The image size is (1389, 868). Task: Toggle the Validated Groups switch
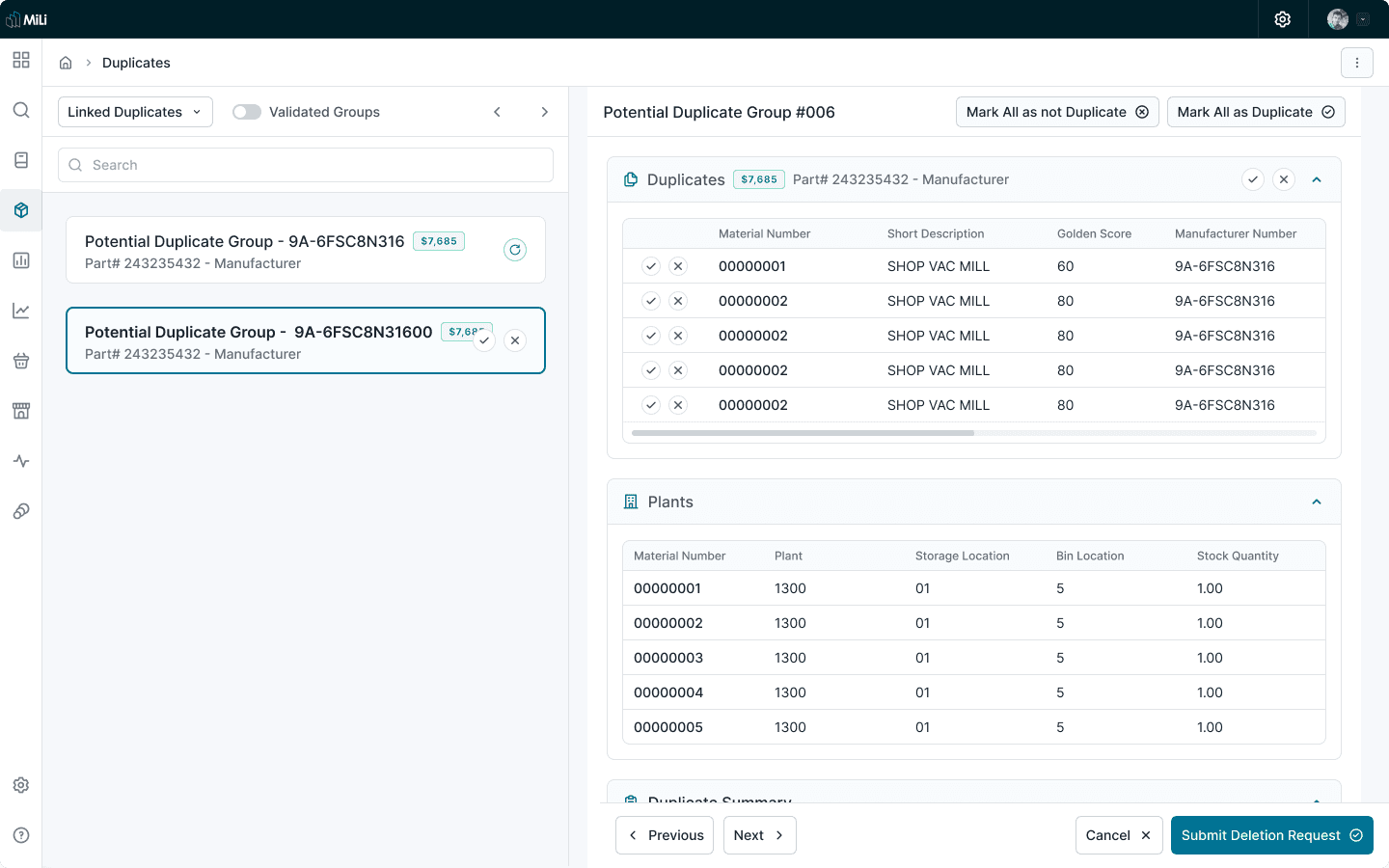pyautogui.click(x=247, y=112)
